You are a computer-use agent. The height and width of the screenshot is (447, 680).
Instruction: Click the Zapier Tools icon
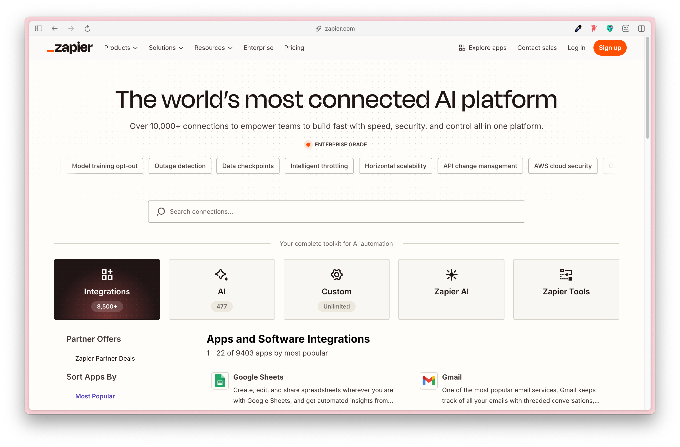click(566, 274)
